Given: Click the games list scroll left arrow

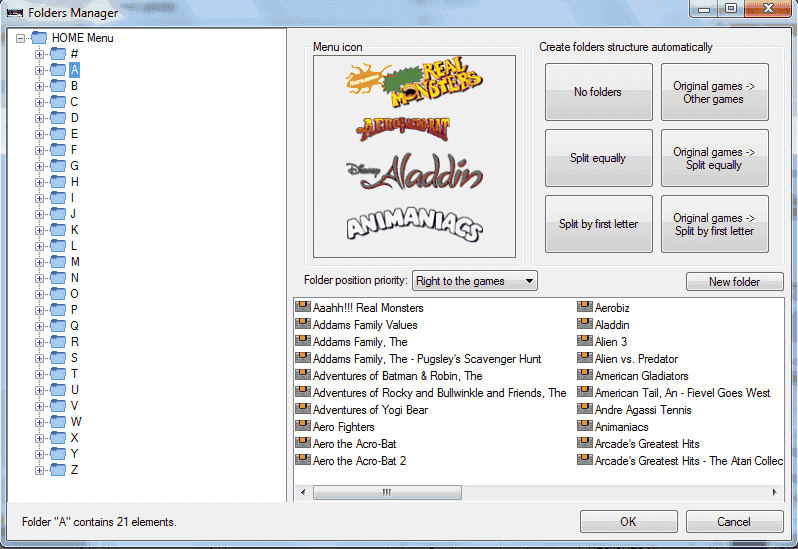Looking at the screenshot, I should [303, 492].
